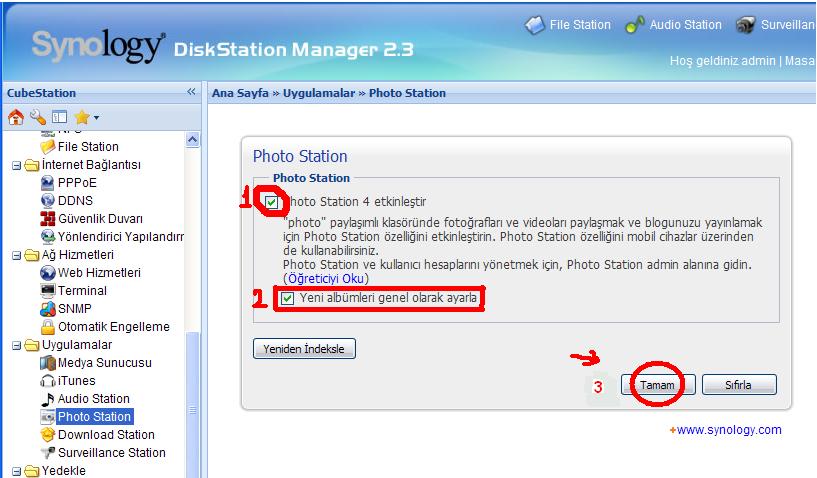Click the Otomatik Engelleme padlock icon
This screenshot has width=817, height=478.
(x=47, y=327)
